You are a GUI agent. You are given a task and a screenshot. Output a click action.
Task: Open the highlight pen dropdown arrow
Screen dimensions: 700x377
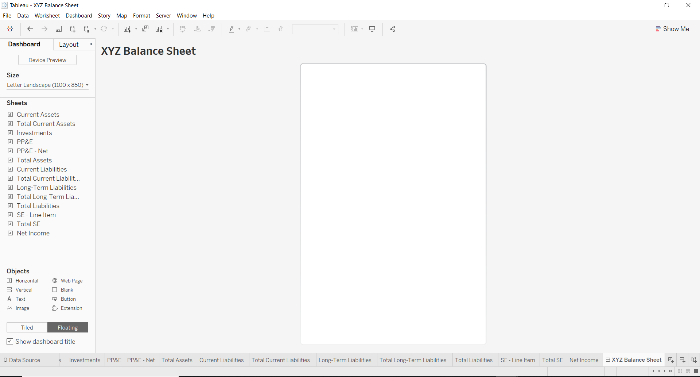coord(239,29)
